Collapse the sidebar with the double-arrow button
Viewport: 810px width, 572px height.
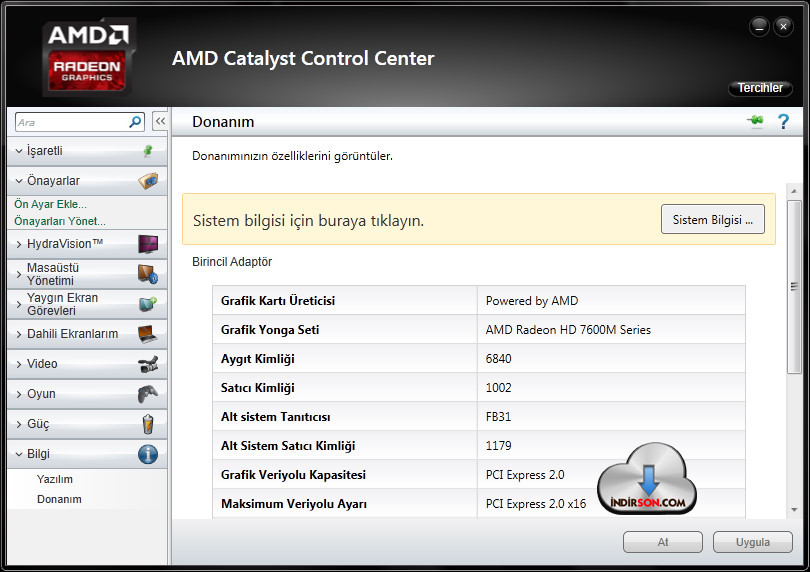click(160, 121)
